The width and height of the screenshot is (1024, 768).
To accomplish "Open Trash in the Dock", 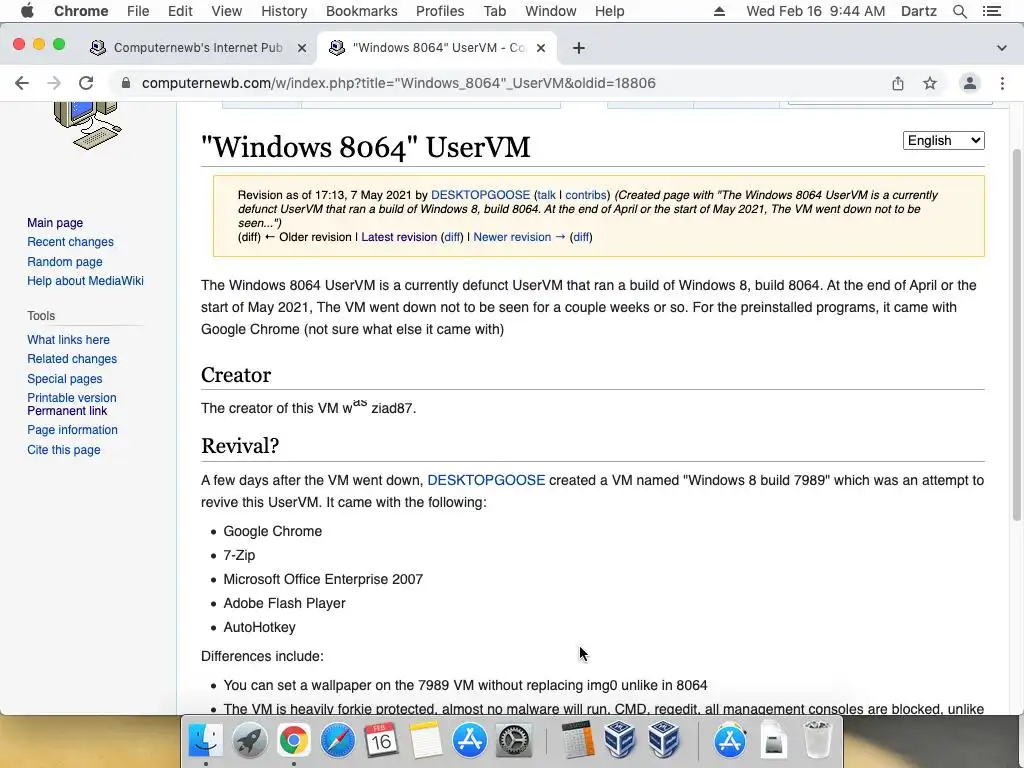I will click(818, 741).
